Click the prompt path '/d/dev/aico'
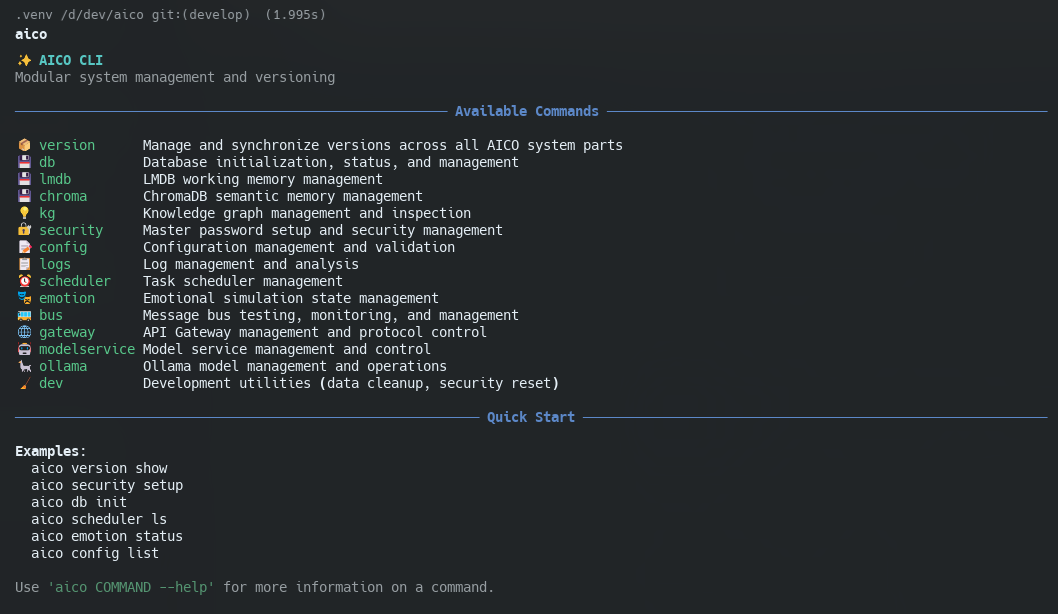Viewport: 1058px width, 614px height. click(103, 14)
